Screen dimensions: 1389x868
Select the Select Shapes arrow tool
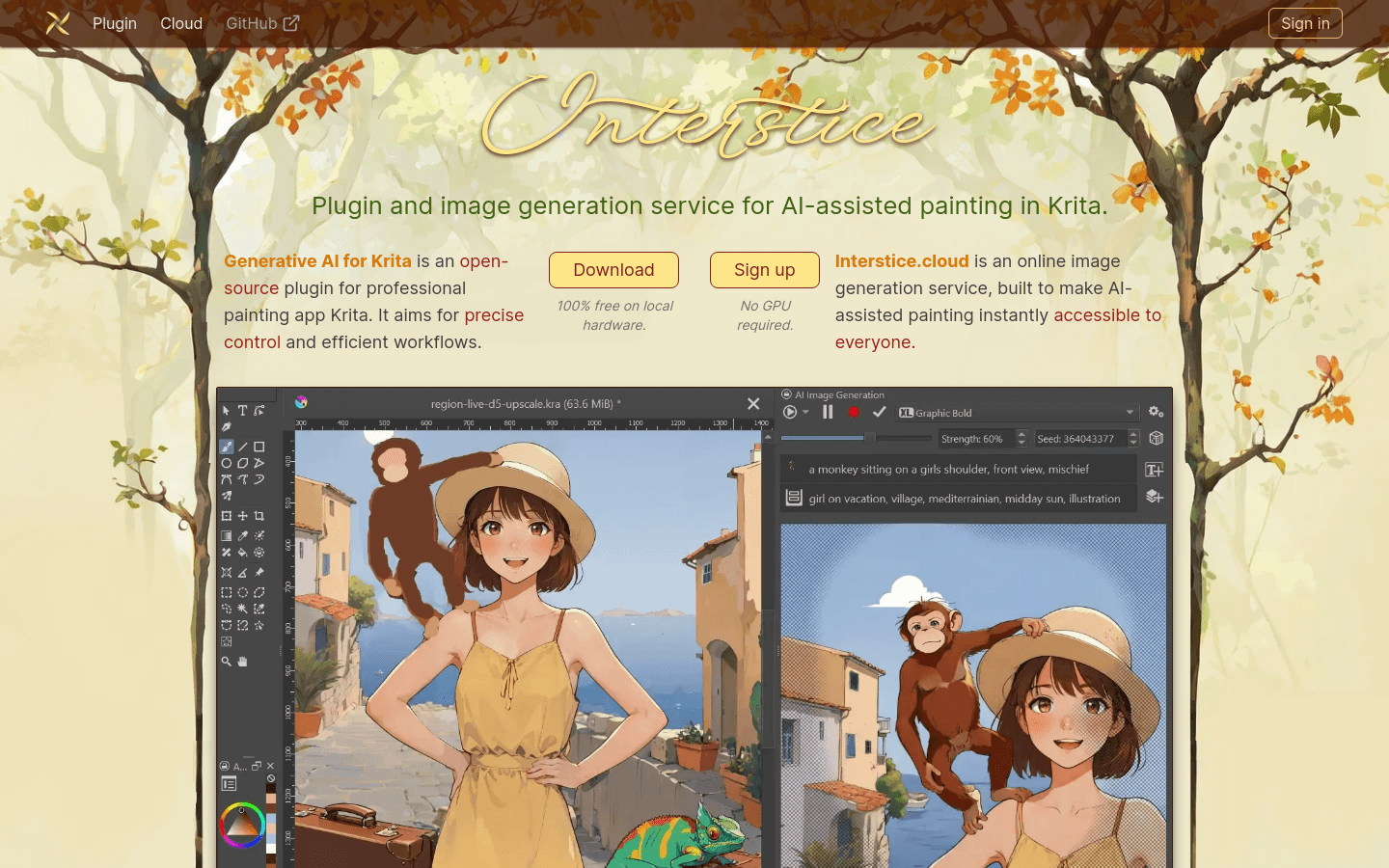(227, 410)
